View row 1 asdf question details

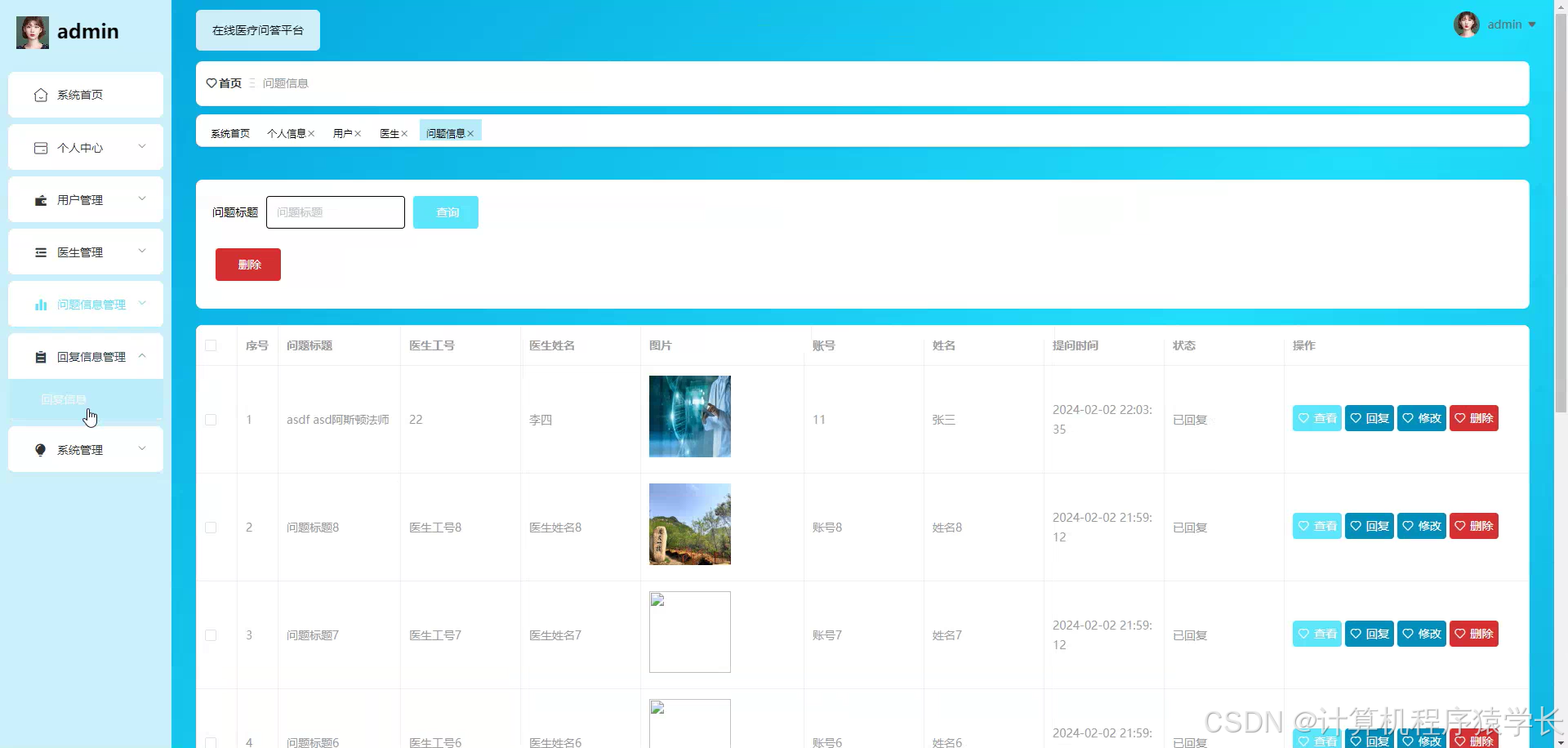(x=1316, y=418)
